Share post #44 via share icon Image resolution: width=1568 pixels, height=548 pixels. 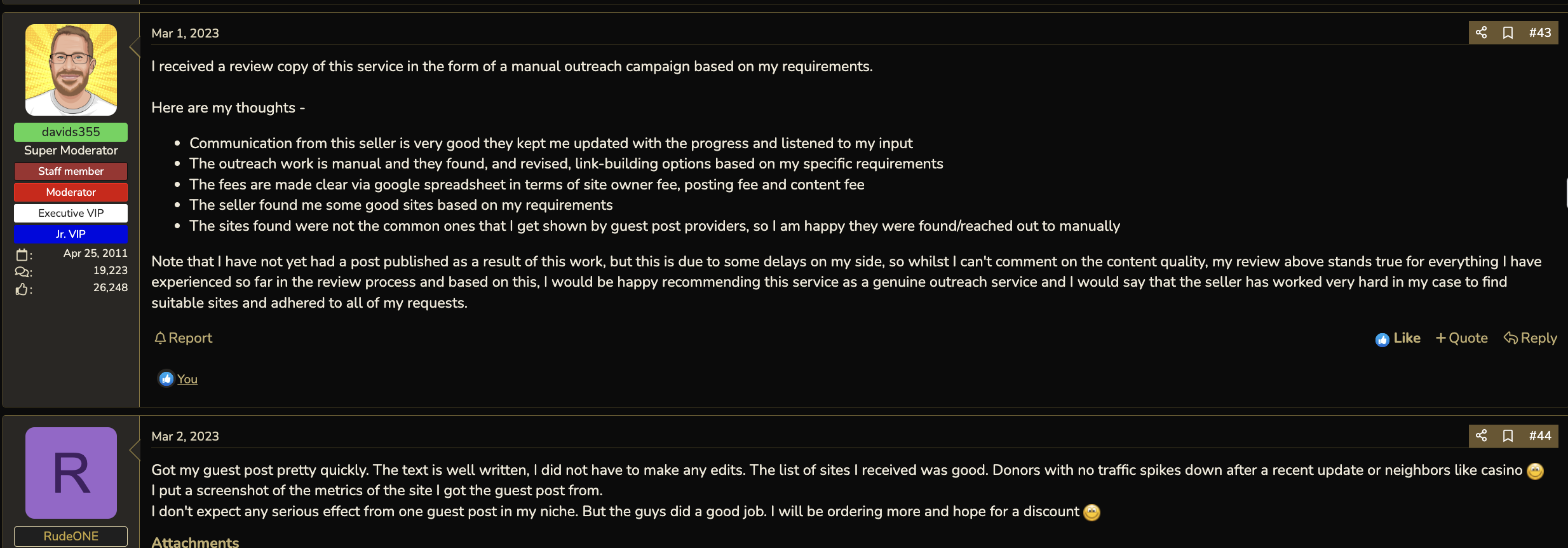click(1481, 435)
